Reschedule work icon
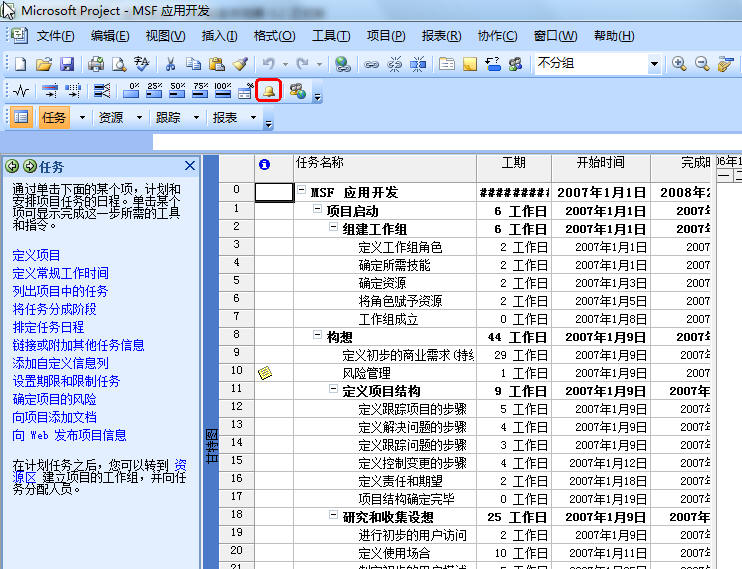The width and height of the screenshot is (742, 569). [73, 90]
